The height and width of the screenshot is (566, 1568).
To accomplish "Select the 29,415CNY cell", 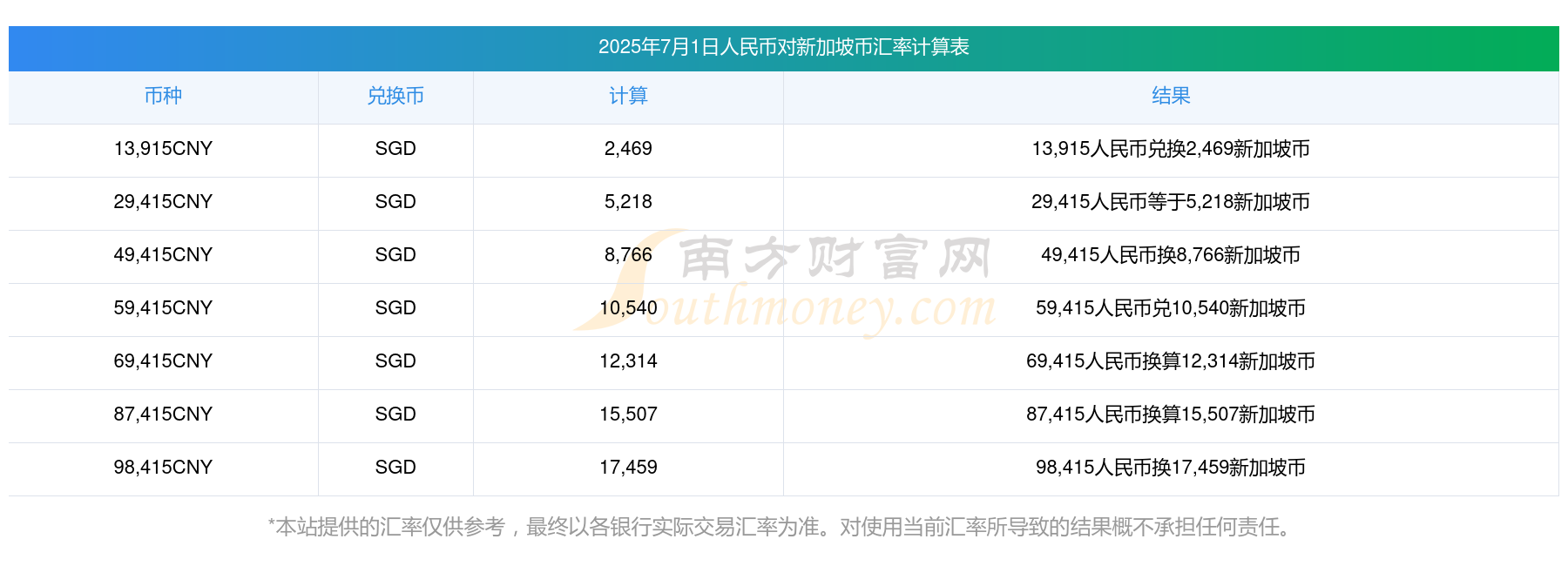I will (x=163, y=202).
